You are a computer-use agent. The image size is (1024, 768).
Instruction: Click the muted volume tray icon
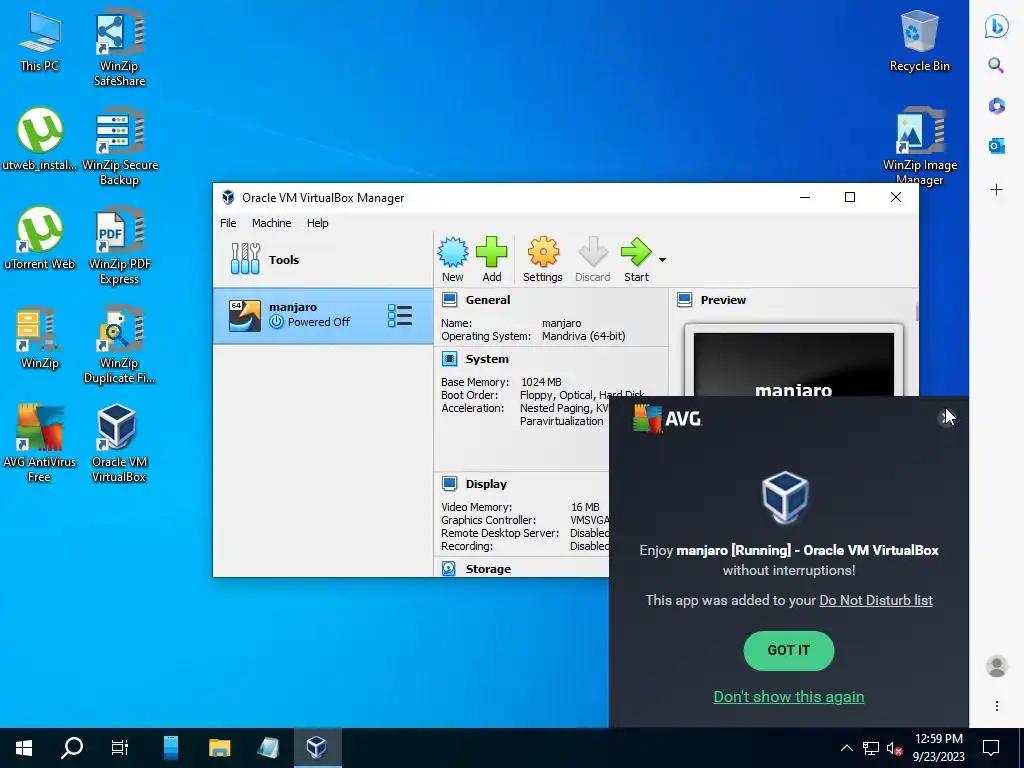click(x=894, y=748)
